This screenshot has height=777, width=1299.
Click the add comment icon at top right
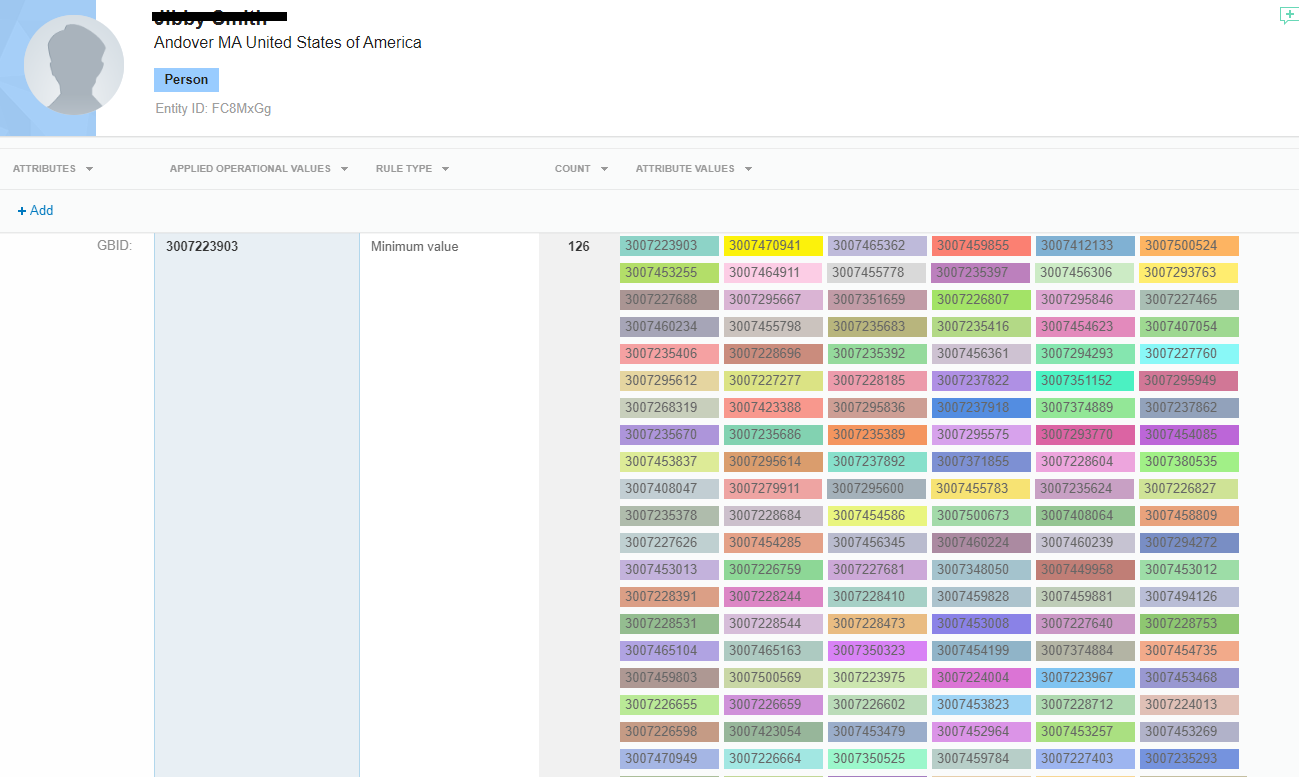1288,15
